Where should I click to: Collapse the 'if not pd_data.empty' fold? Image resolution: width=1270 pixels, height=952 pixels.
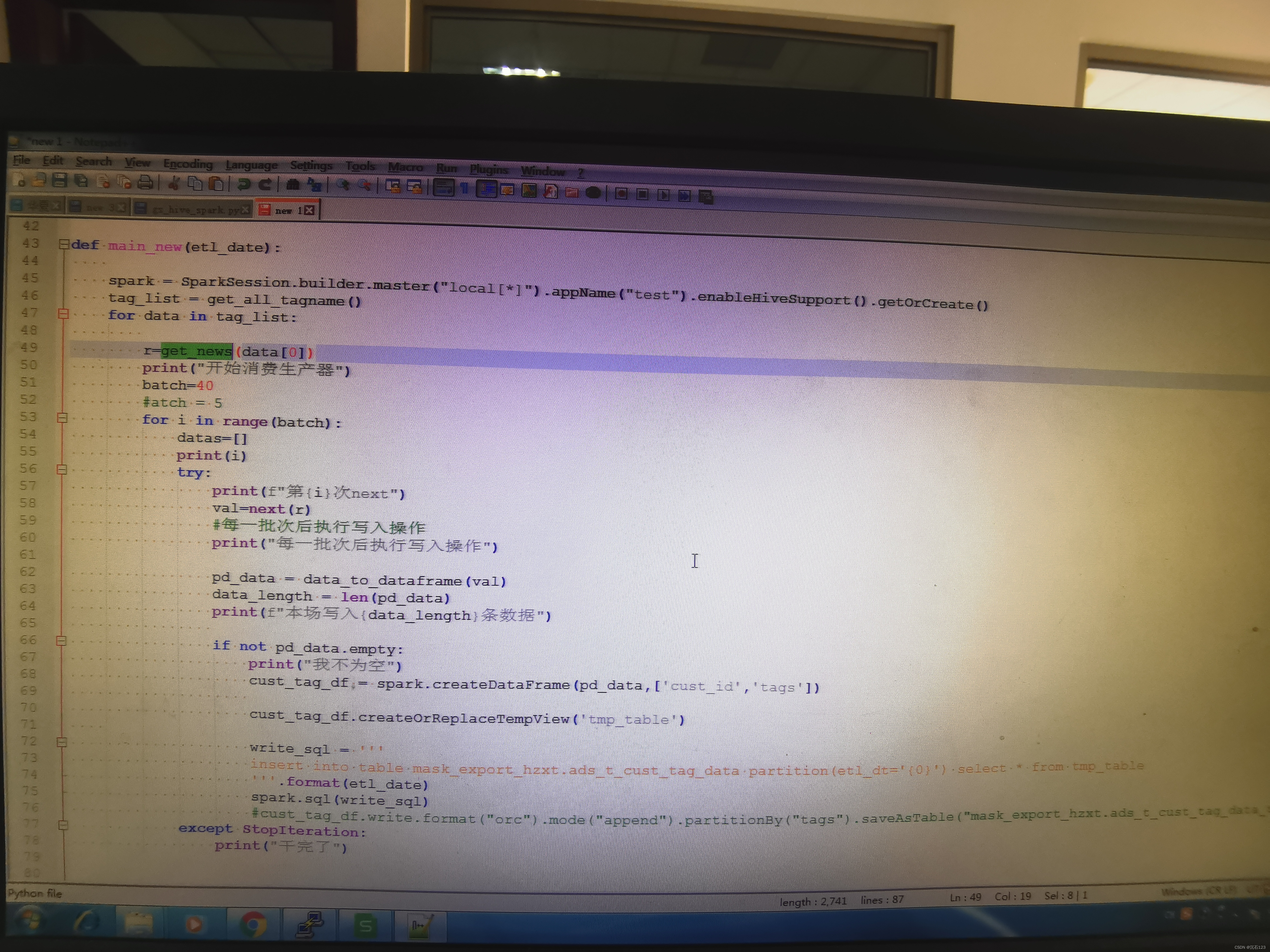click(x=61, y=641)
